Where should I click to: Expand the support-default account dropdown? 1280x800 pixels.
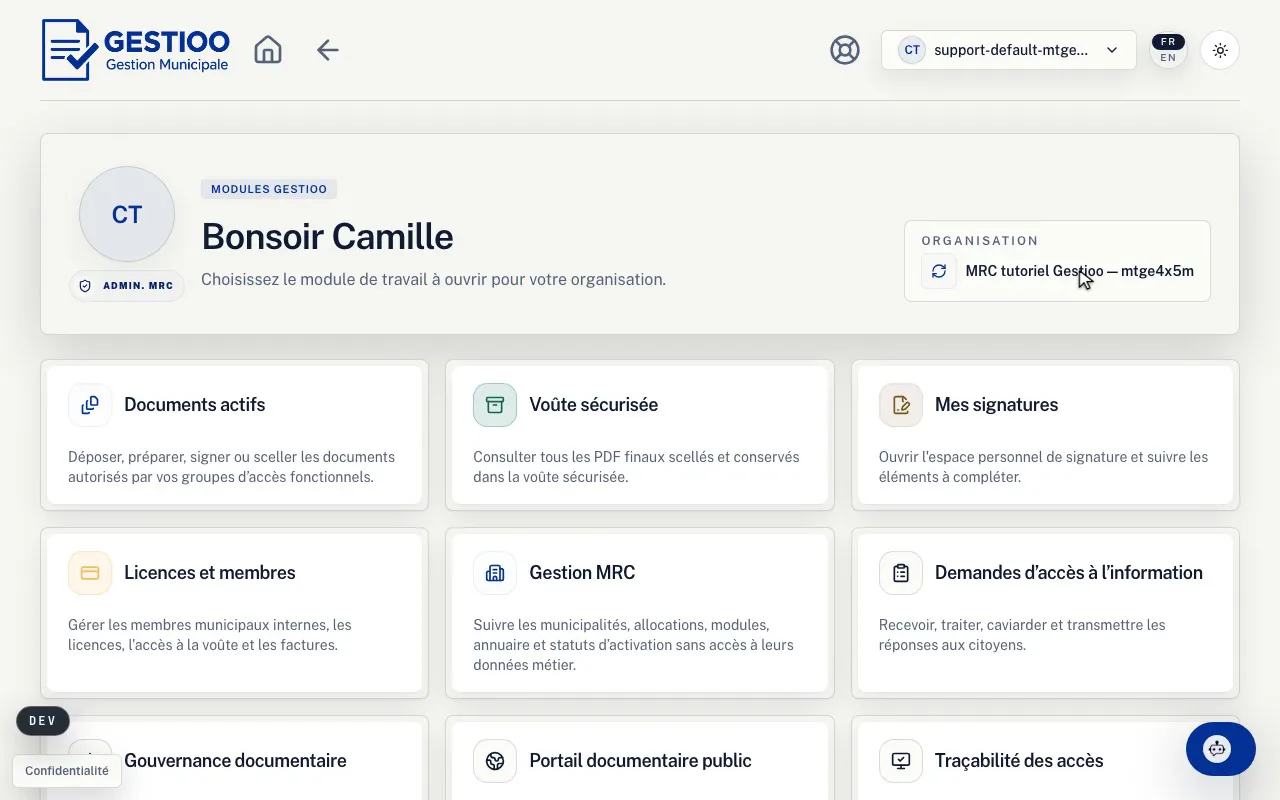[x=1008, y=50]
